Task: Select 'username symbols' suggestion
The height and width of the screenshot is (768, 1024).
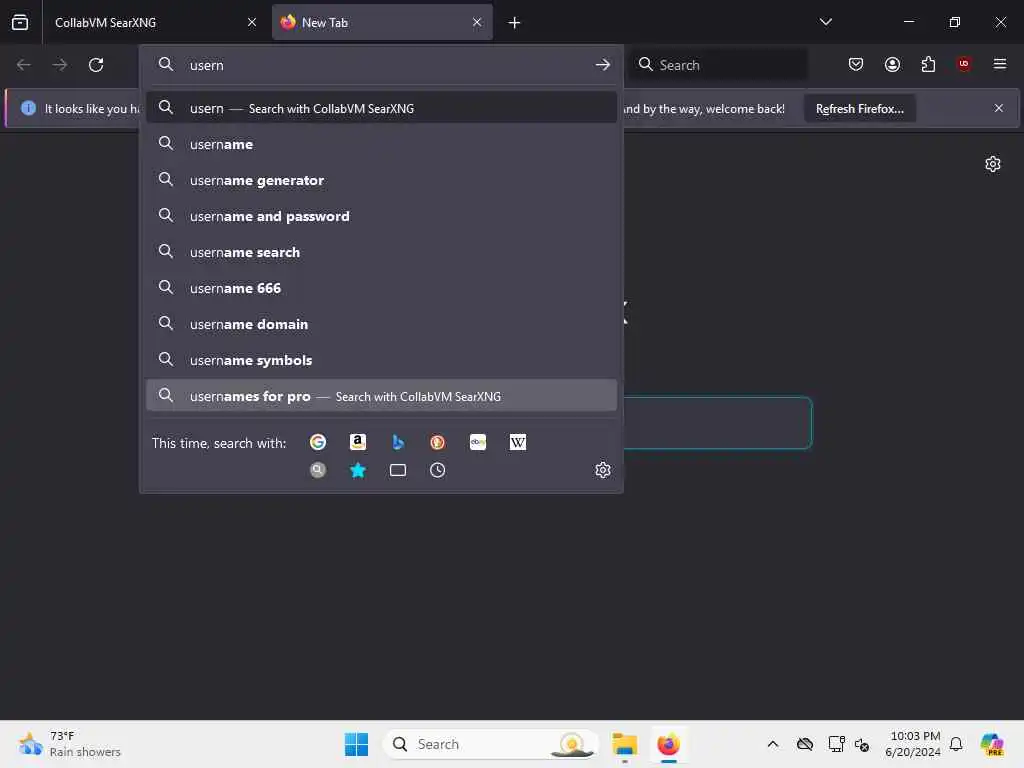Action: (381, 359)
